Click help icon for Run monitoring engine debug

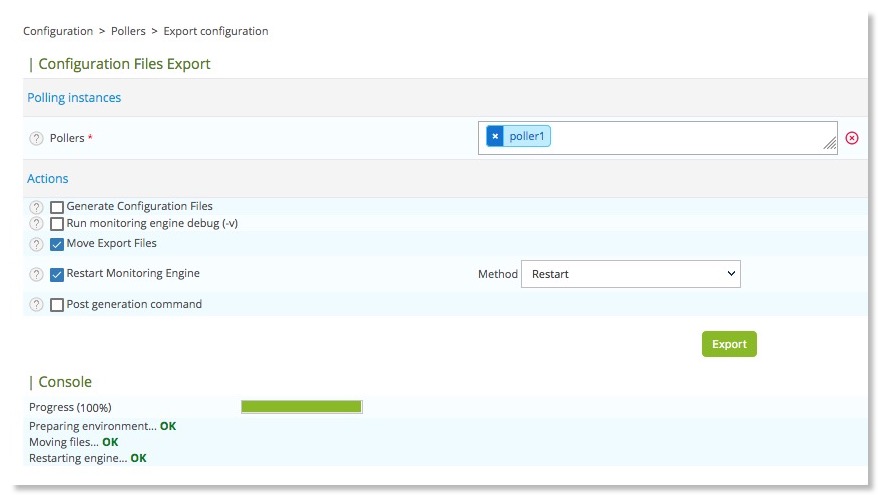(x=37, y=224)
